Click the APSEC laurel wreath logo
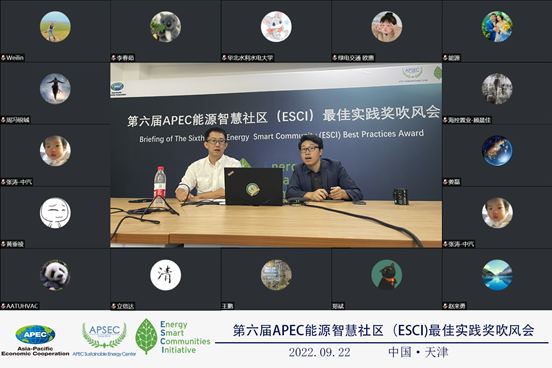The height and width of the screenshot is (368, 552). pyautogui.click(x=104, y=335)
